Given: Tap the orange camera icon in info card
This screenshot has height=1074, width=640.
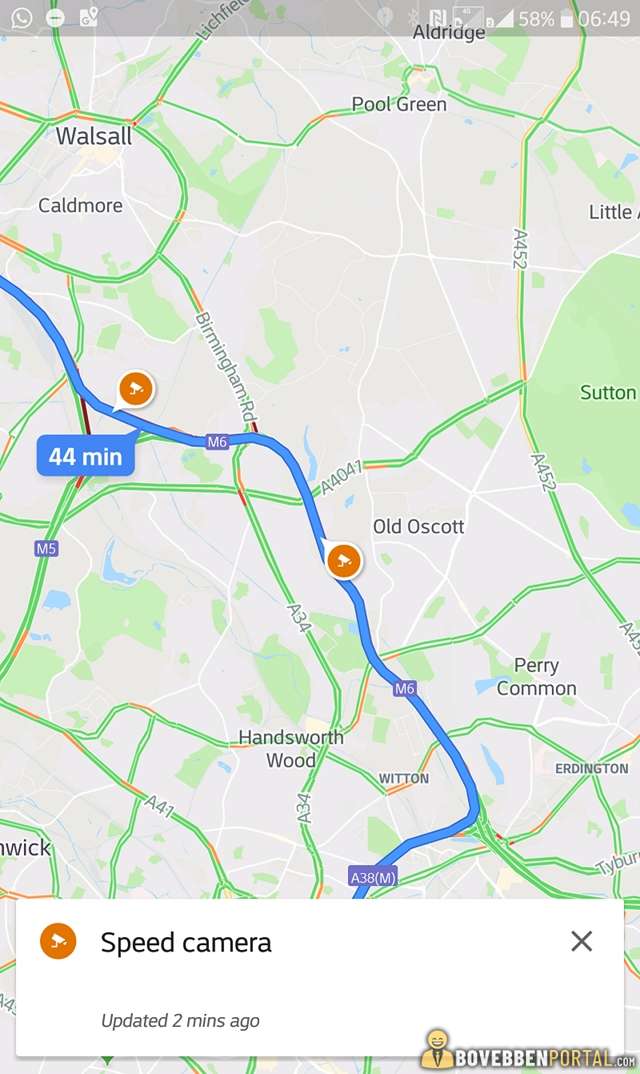Looking at the screenshot, I should (58, 941).
